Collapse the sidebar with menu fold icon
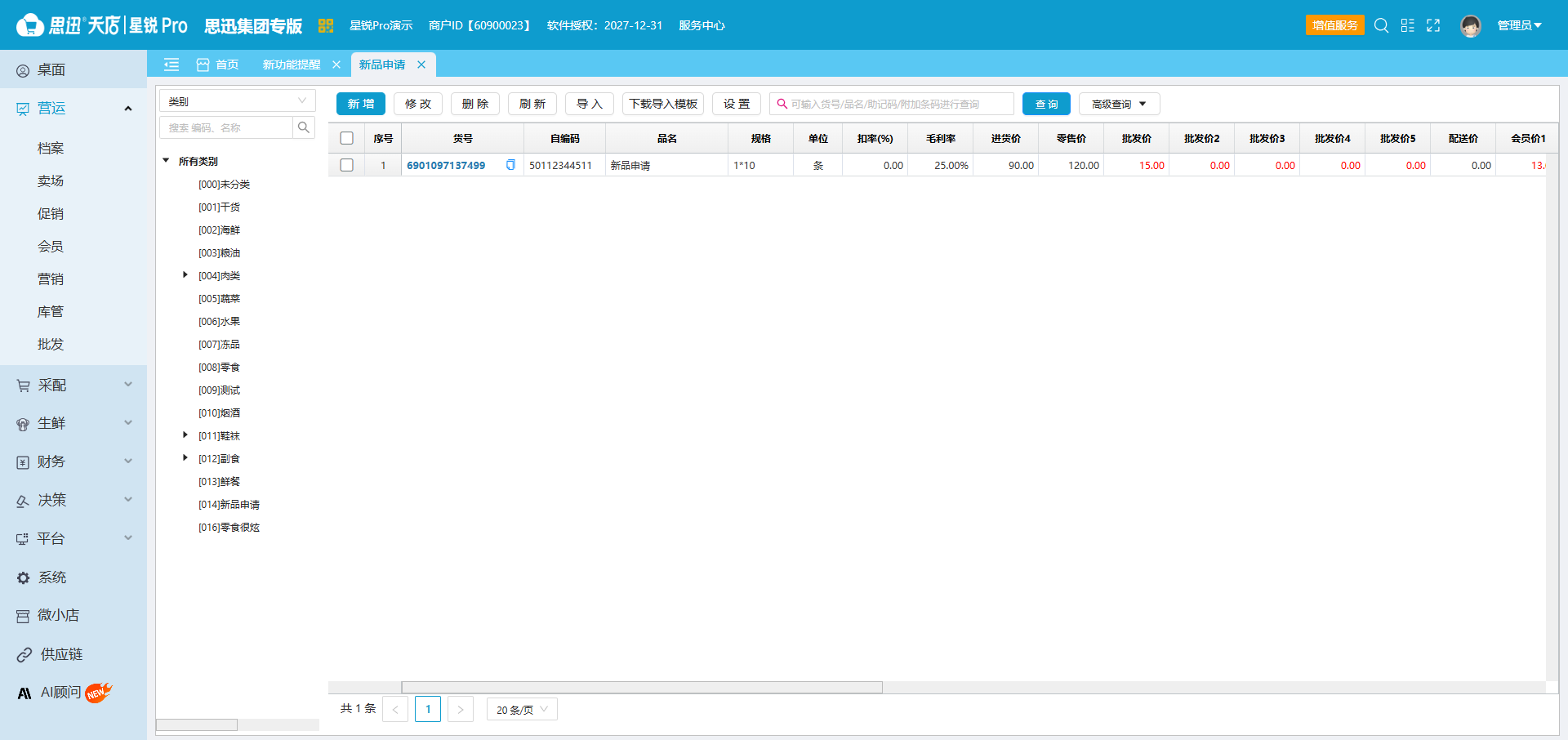 coord(171,65)
